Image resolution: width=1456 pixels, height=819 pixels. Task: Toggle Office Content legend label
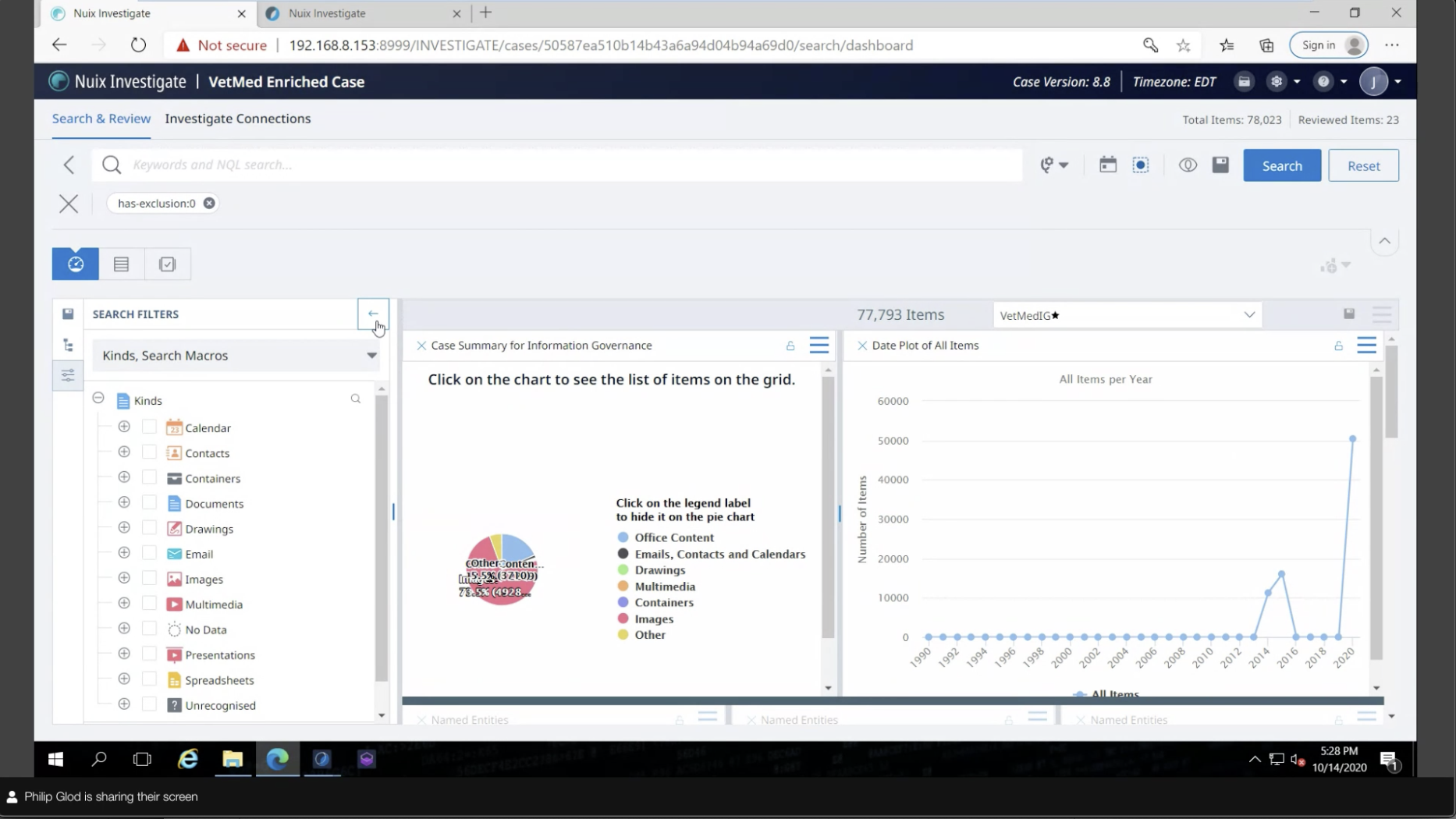pyautogui.click(x=674, y=537)
